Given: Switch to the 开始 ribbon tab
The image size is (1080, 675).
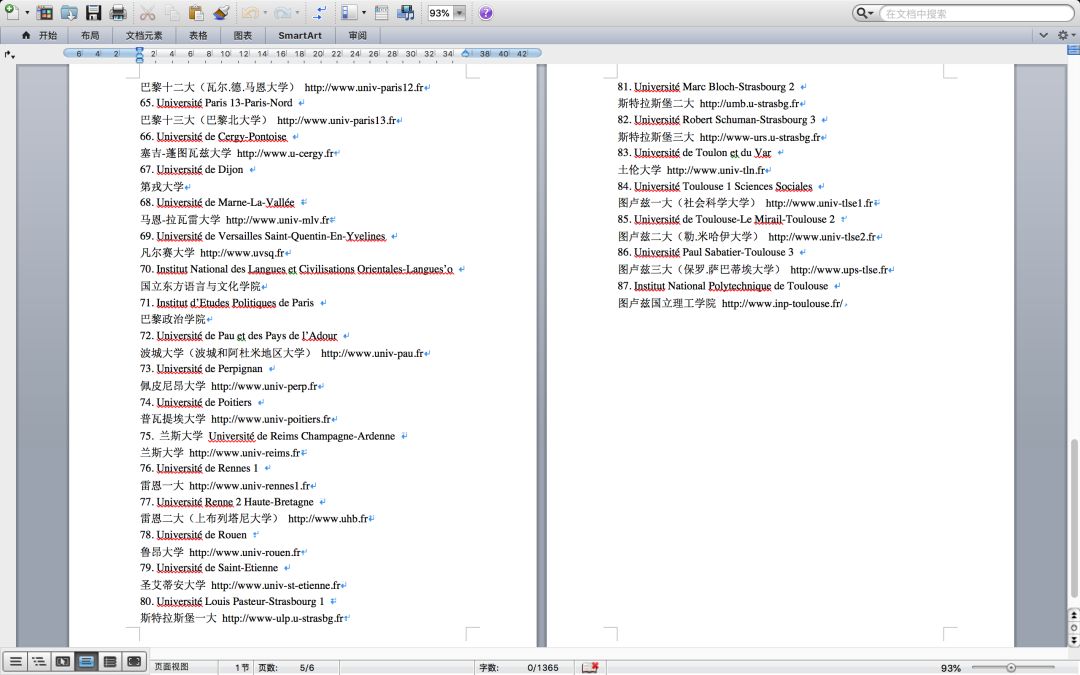Looking at the screenshot, I should pos(39,35).
